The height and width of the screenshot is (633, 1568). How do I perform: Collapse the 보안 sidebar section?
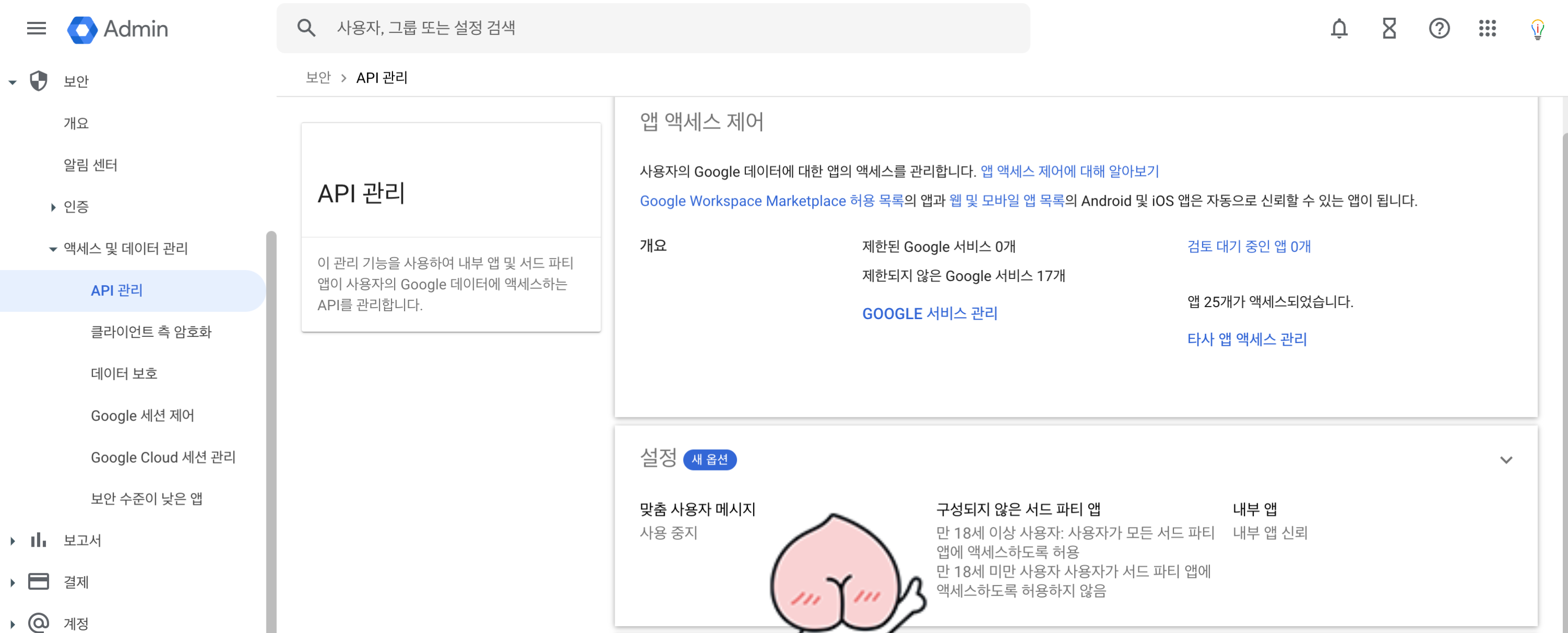tap(13, 81)
